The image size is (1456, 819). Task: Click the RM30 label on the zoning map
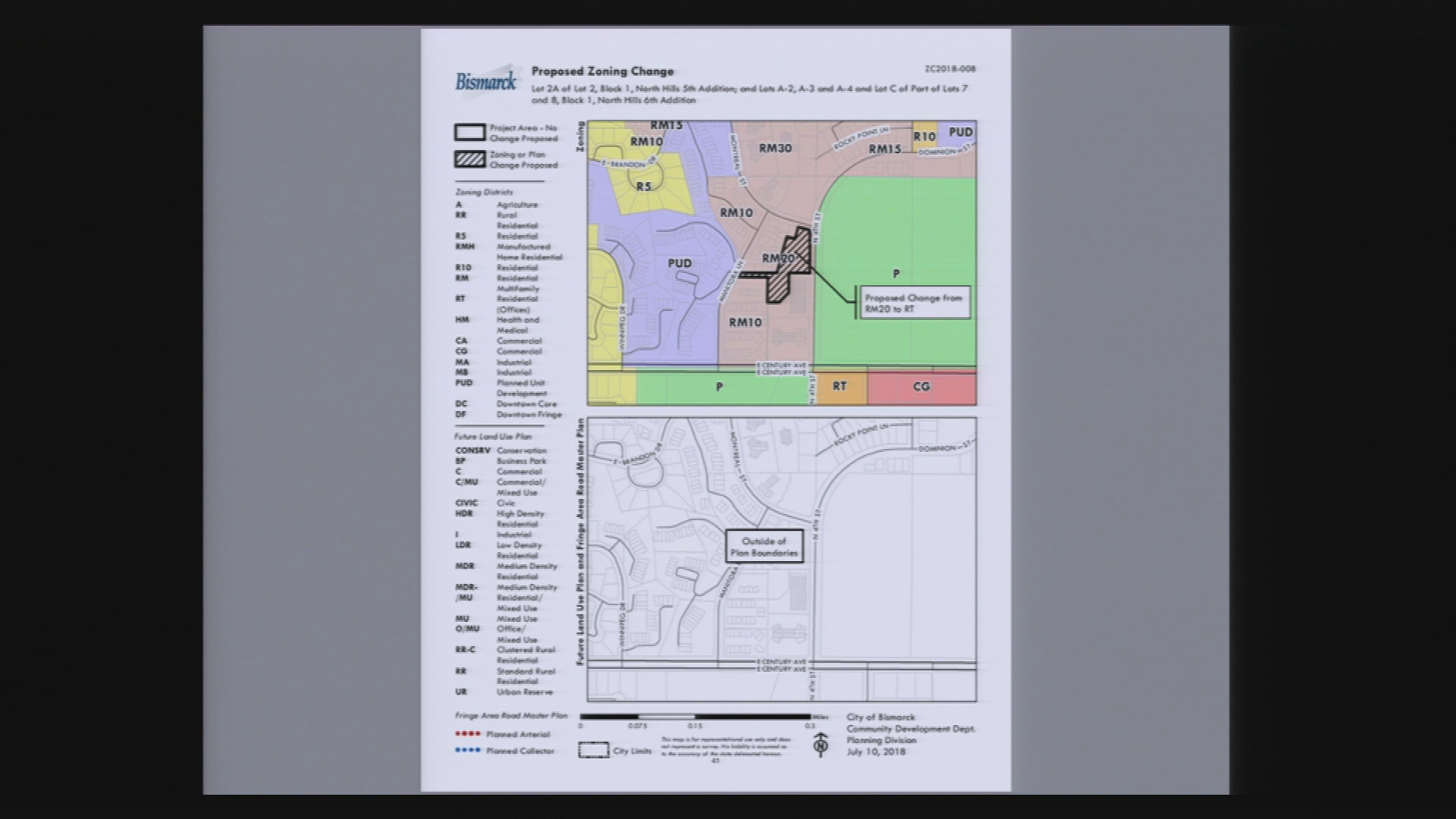[775, 148]
